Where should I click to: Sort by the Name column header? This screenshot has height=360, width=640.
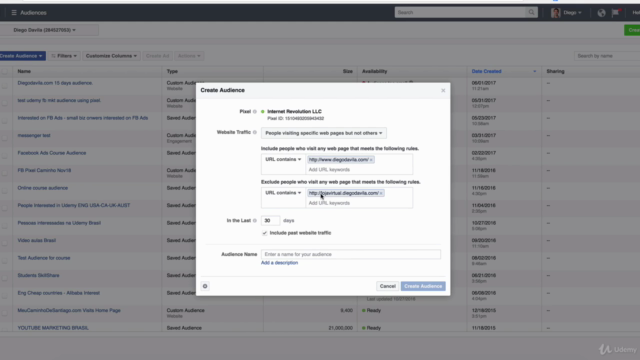tap(24, 71)
